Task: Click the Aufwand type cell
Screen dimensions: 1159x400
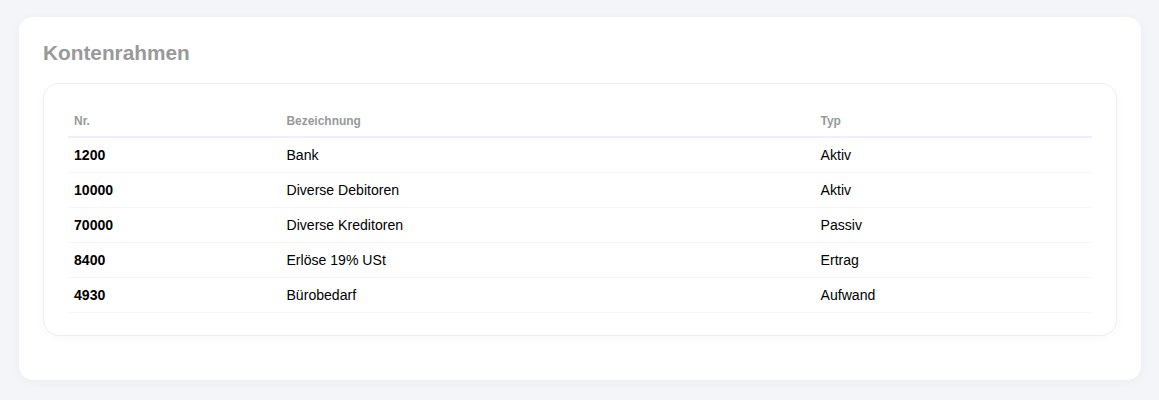Action: [x=847, y=295]
